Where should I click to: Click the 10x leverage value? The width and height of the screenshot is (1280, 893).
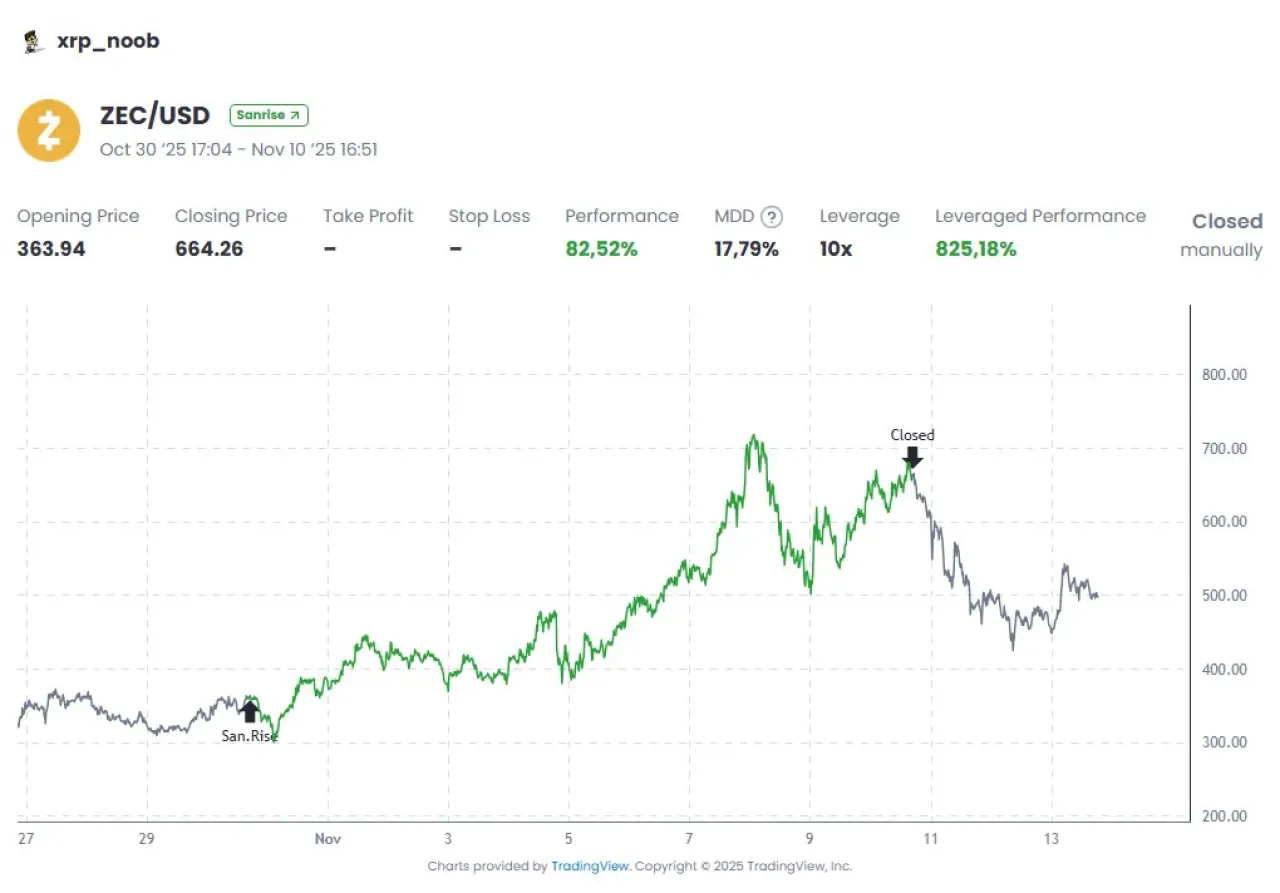pyautogui.click(x=836, y=250)
